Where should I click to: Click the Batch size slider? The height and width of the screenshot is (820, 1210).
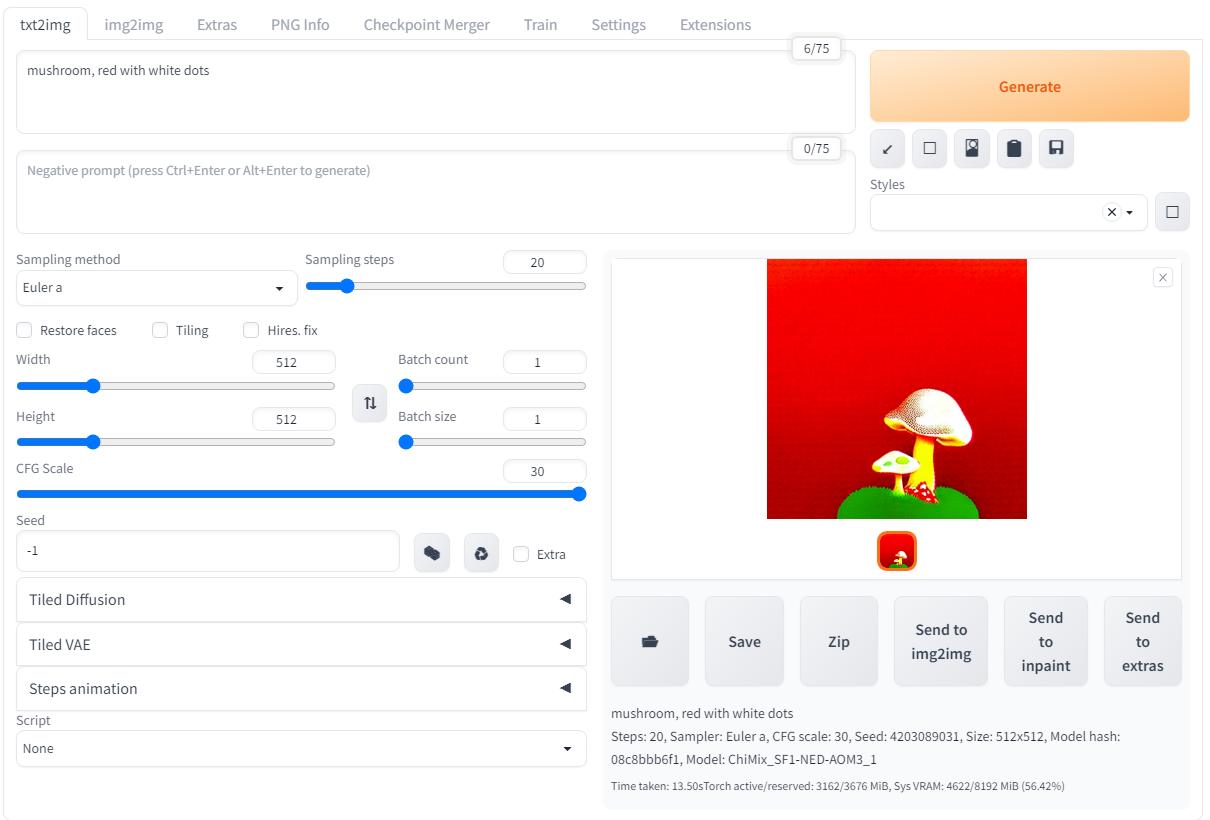tap(492, 442)
